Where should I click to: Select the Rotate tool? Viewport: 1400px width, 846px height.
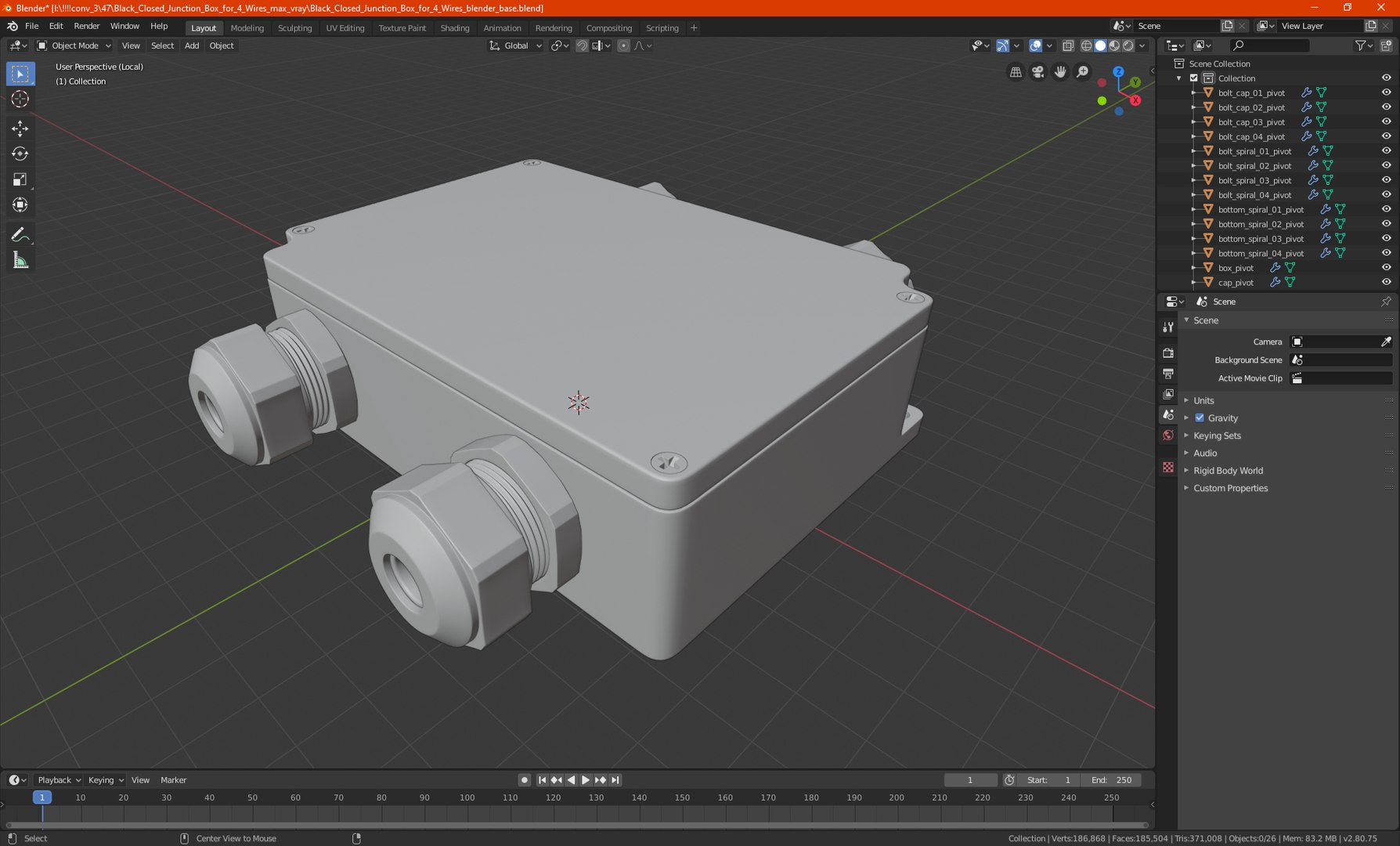click(x=20, y=154)
